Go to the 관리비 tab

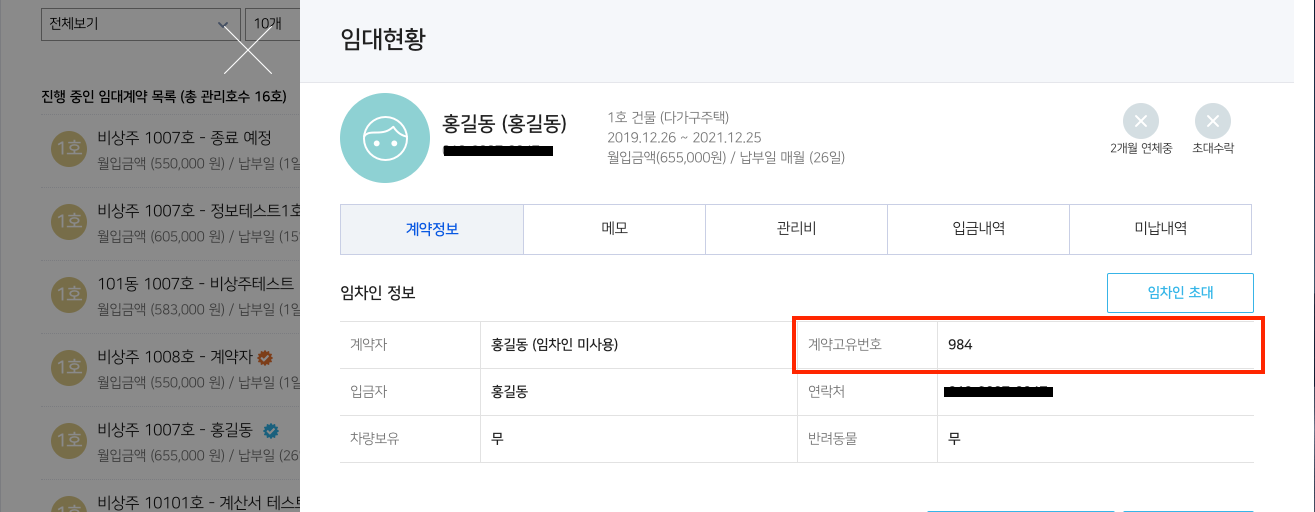pos(796,229)
